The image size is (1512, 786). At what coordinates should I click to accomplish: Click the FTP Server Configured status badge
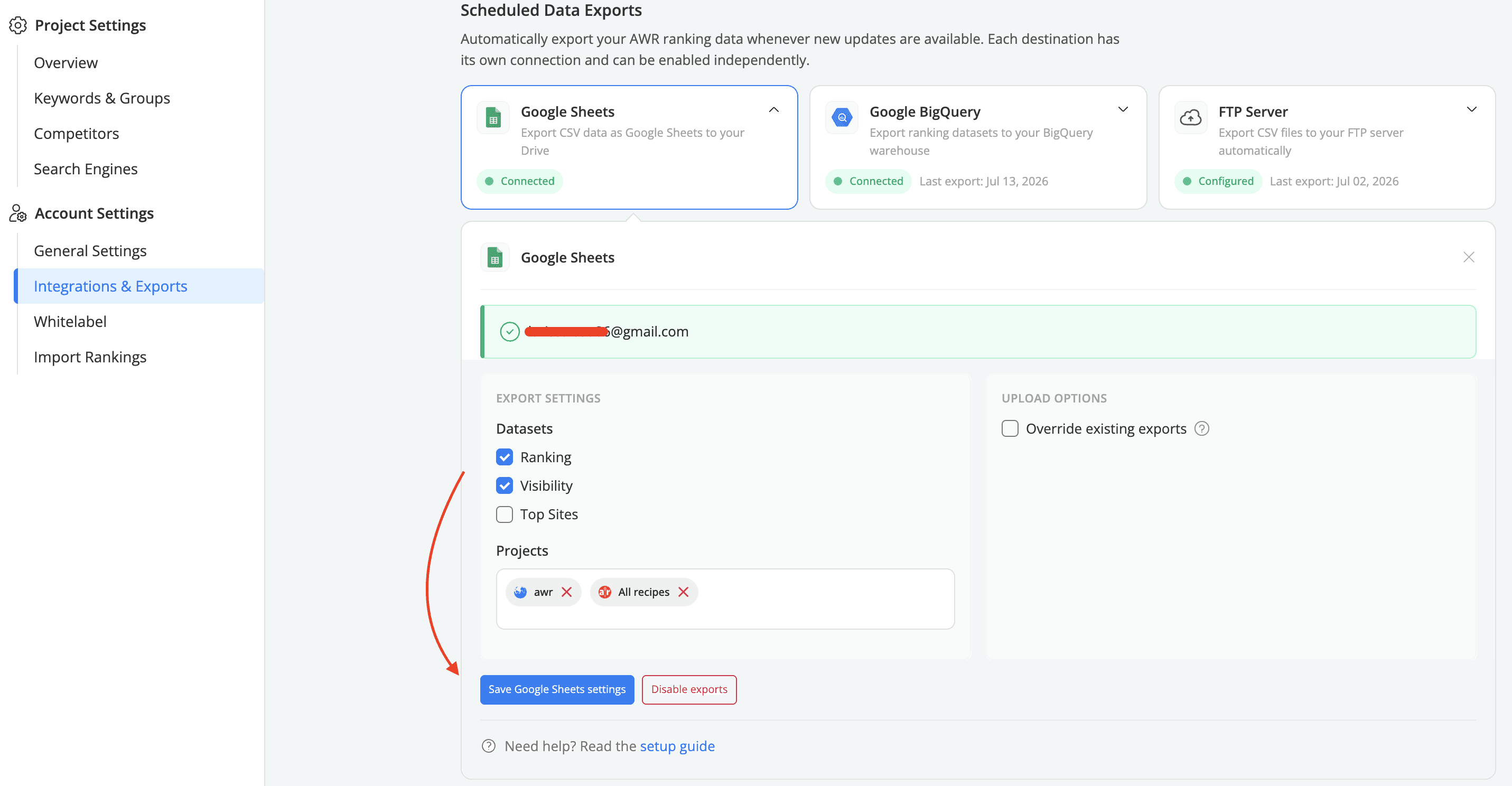[x=1218, y=181]
